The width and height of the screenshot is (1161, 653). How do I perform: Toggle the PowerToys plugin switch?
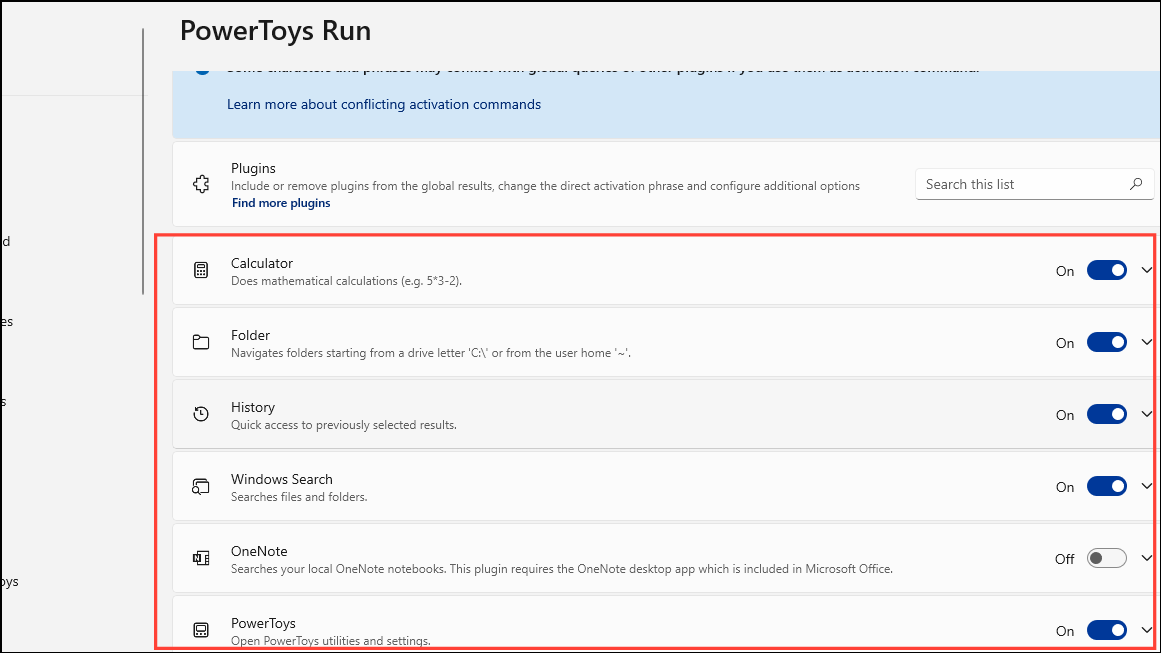point(1107,630)
